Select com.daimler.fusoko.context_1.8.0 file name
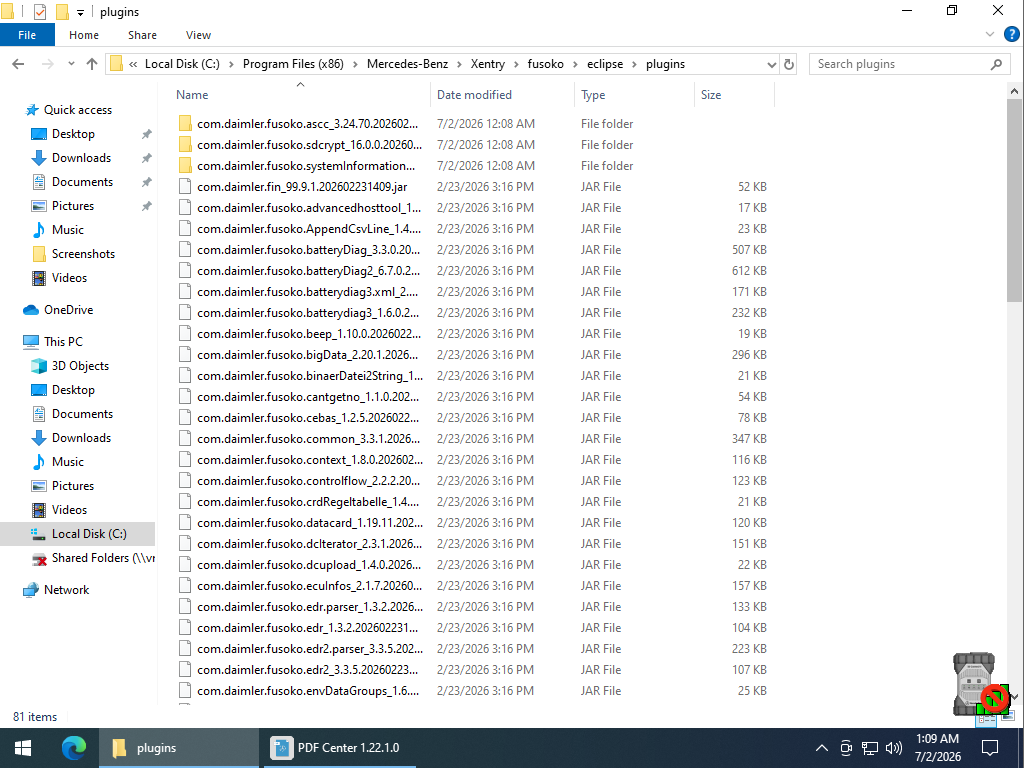Viewport: 1024px width, 768px height. [310, 460]
